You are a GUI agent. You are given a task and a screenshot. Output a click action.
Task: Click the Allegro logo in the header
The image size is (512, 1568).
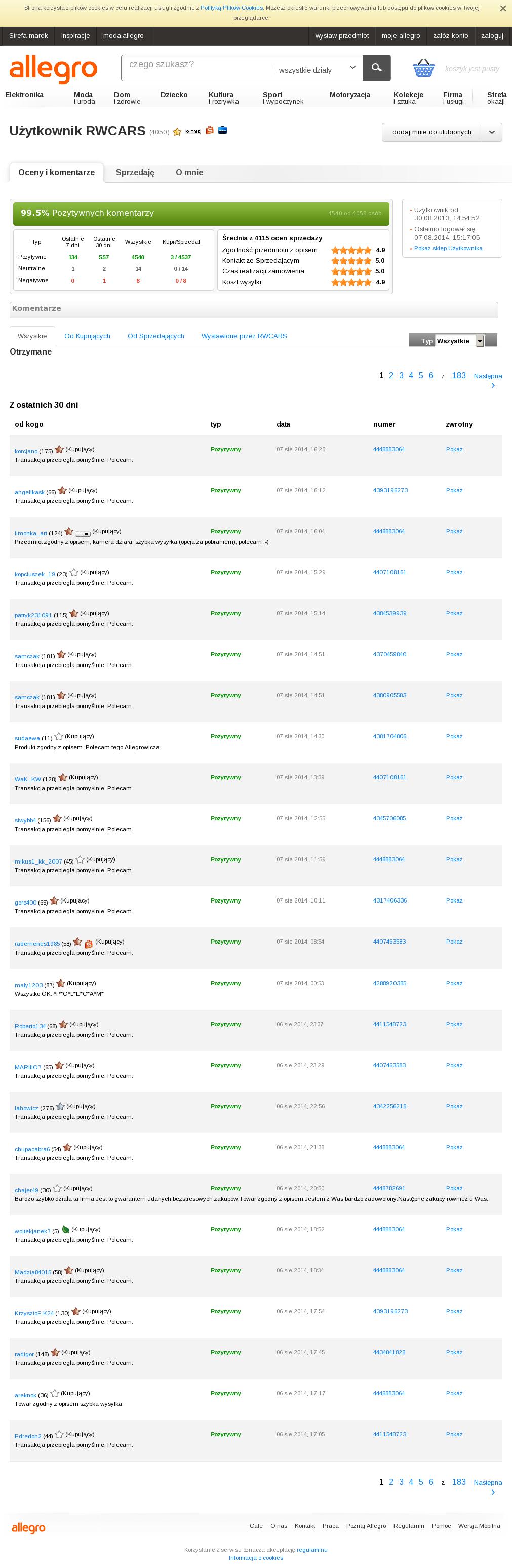pyautogui.click(x=54, y=69)
